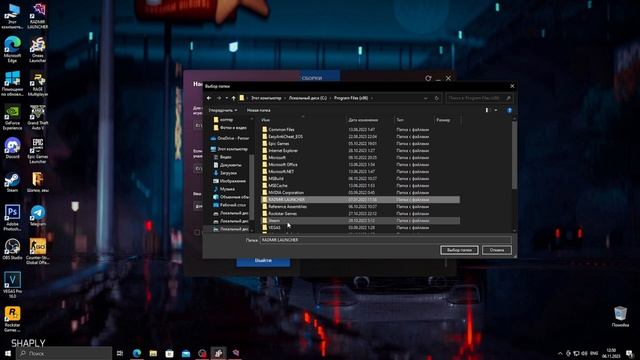Select the Epic Games folder row
The image size is (640, 360).
(360, 143)
